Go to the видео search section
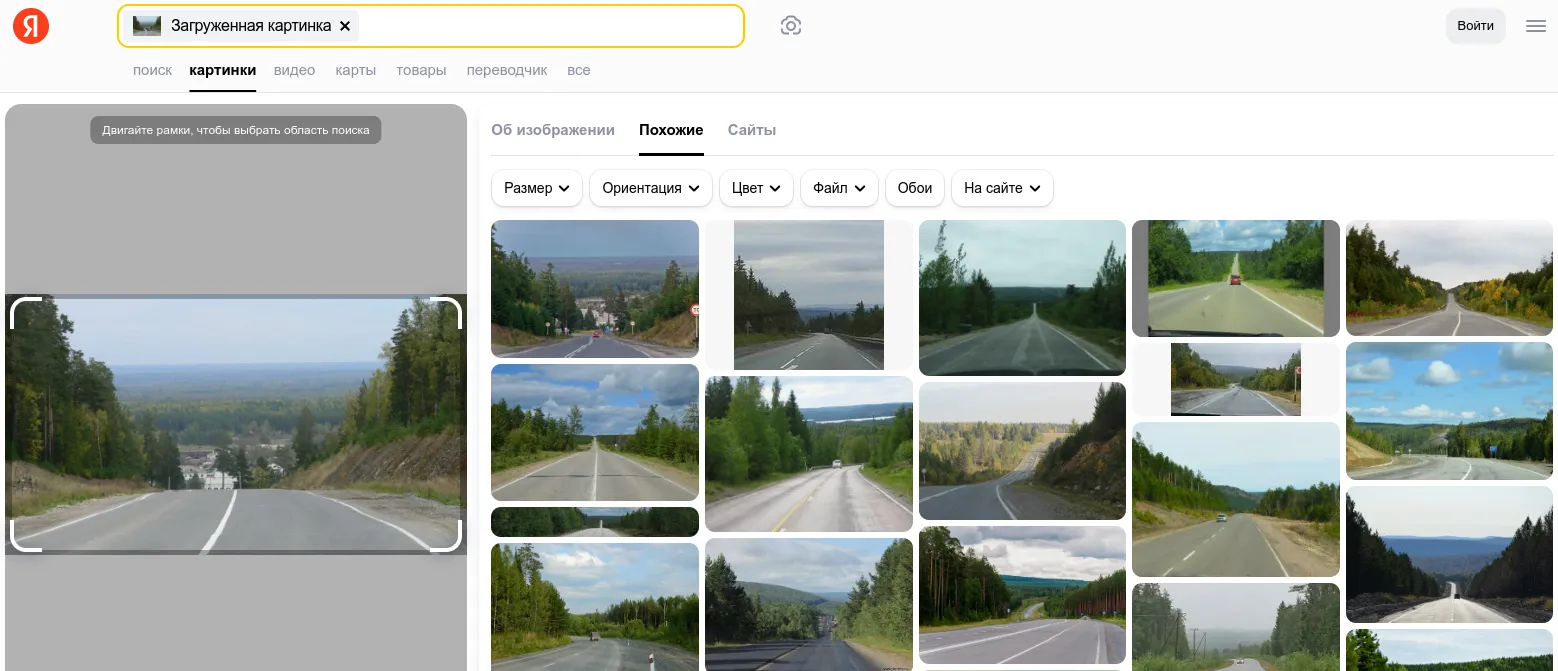Viewport: 1558px width, 671px height. (294, 70)
